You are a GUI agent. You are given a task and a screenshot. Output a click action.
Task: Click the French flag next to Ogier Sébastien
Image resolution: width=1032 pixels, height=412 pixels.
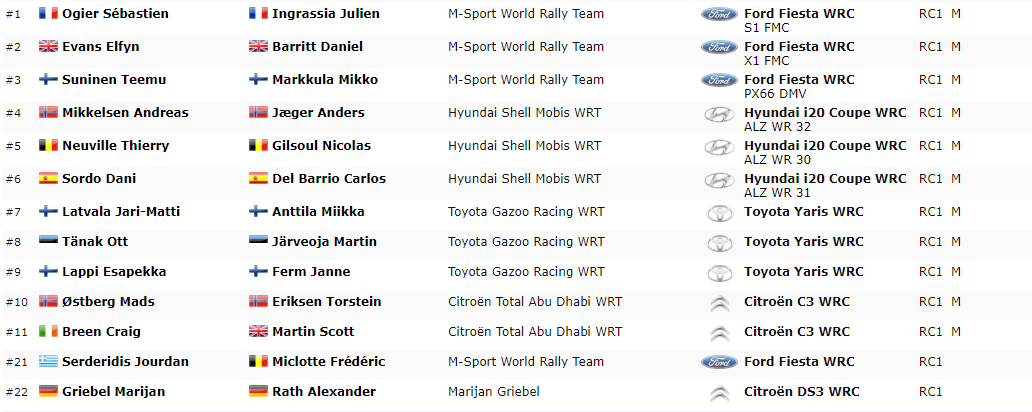point(48,13)
